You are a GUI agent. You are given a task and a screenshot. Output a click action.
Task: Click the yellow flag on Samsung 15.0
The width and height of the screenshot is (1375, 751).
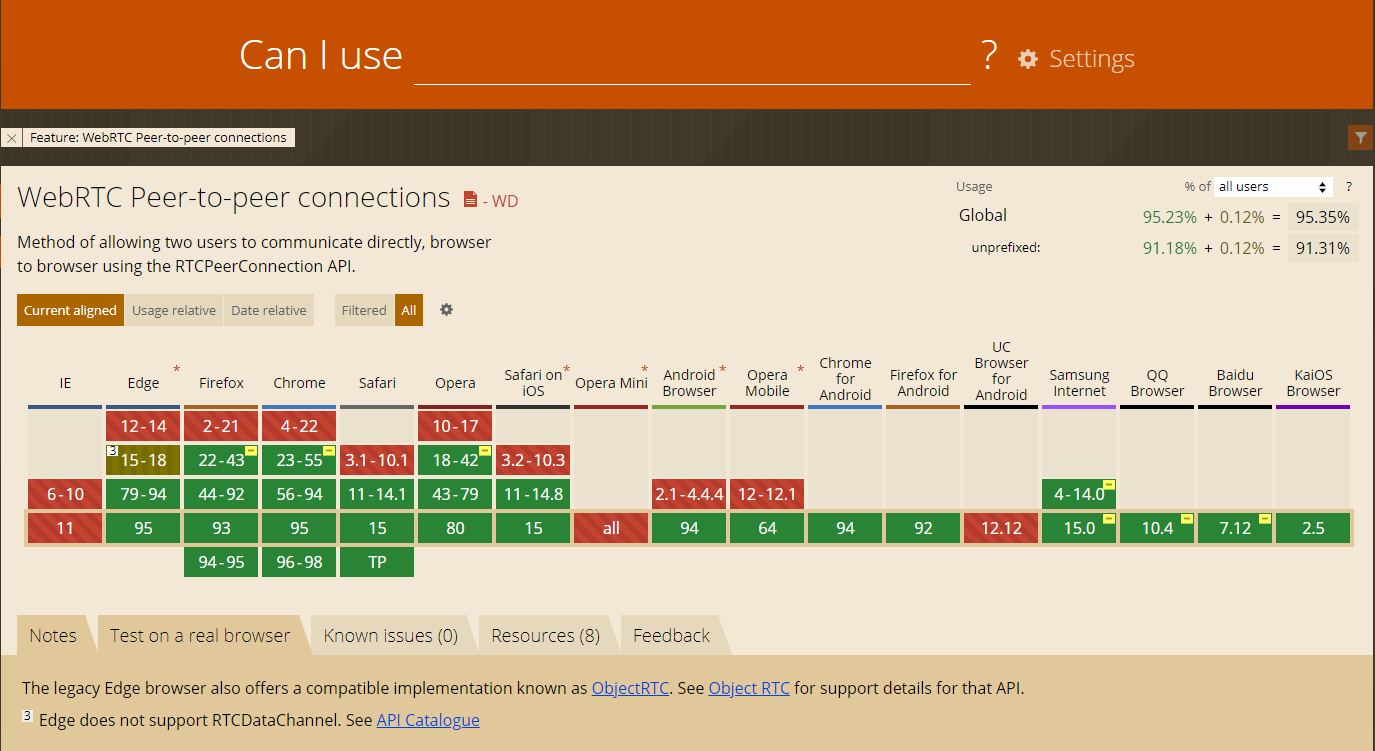(x=1109, y=519)
